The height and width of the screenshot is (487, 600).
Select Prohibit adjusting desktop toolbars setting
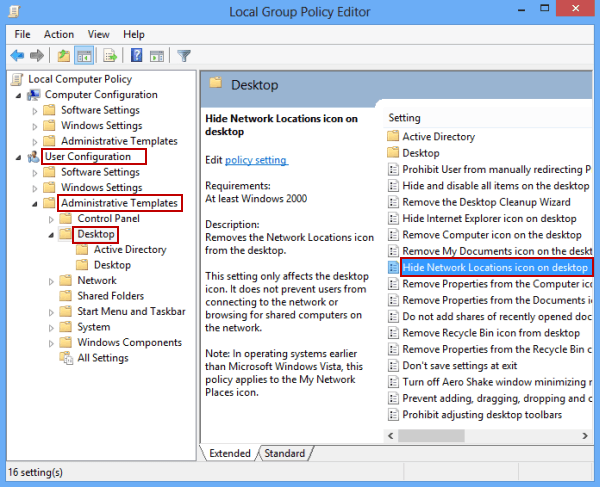point(482,415)
